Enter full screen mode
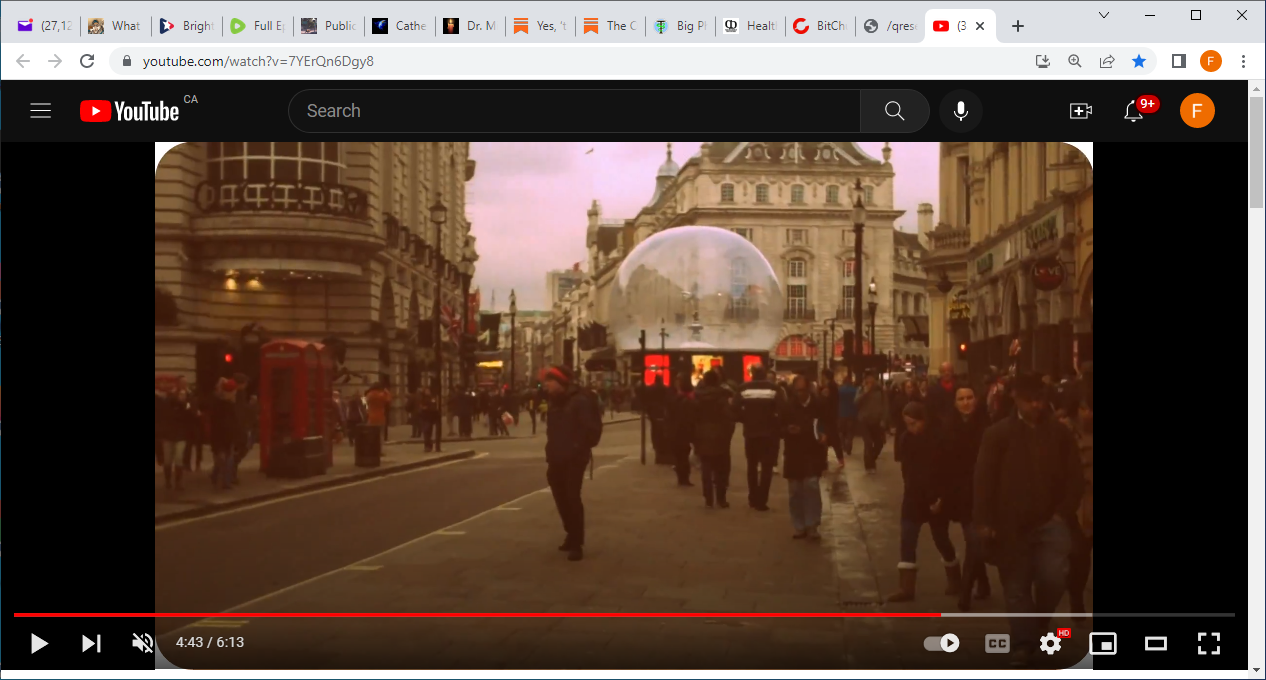The height and width of the screenshot is (680, 1266). click(1209, 643)
